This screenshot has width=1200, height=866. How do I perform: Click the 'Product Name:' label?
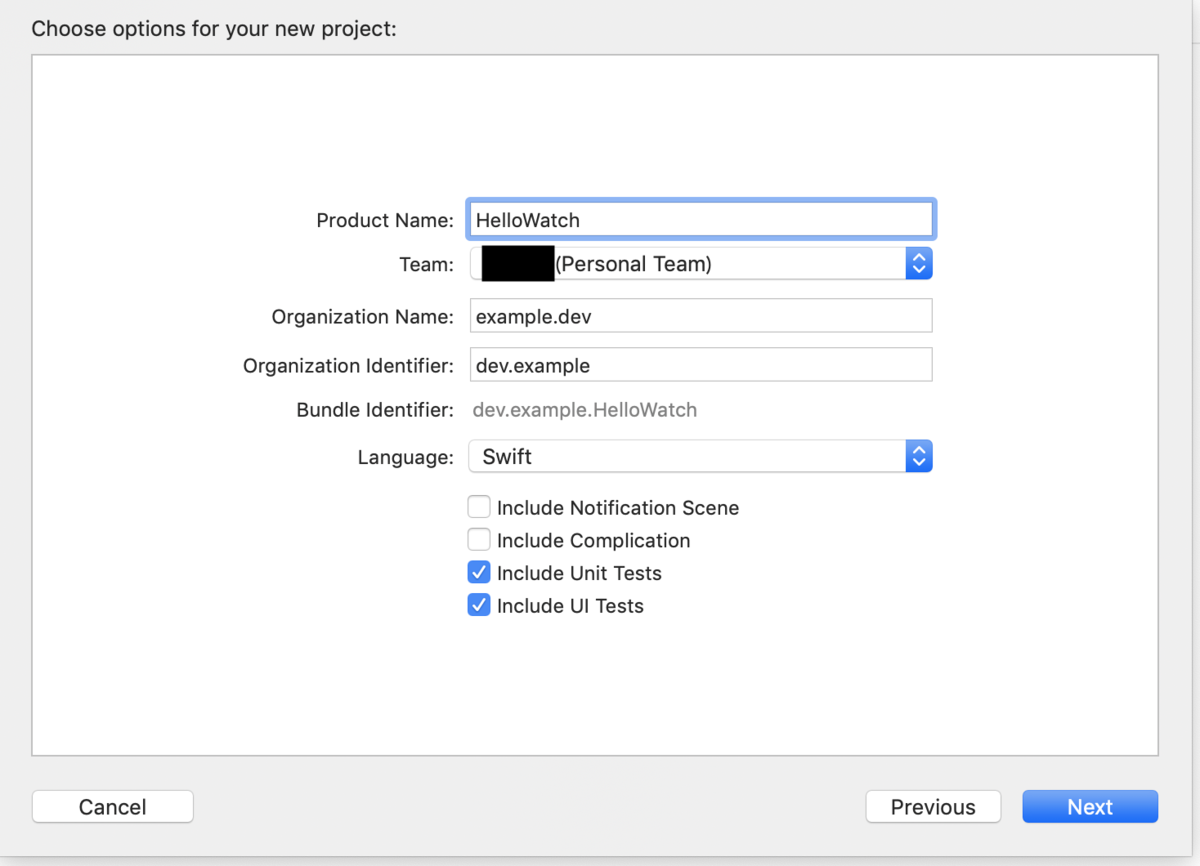point(385,220)
